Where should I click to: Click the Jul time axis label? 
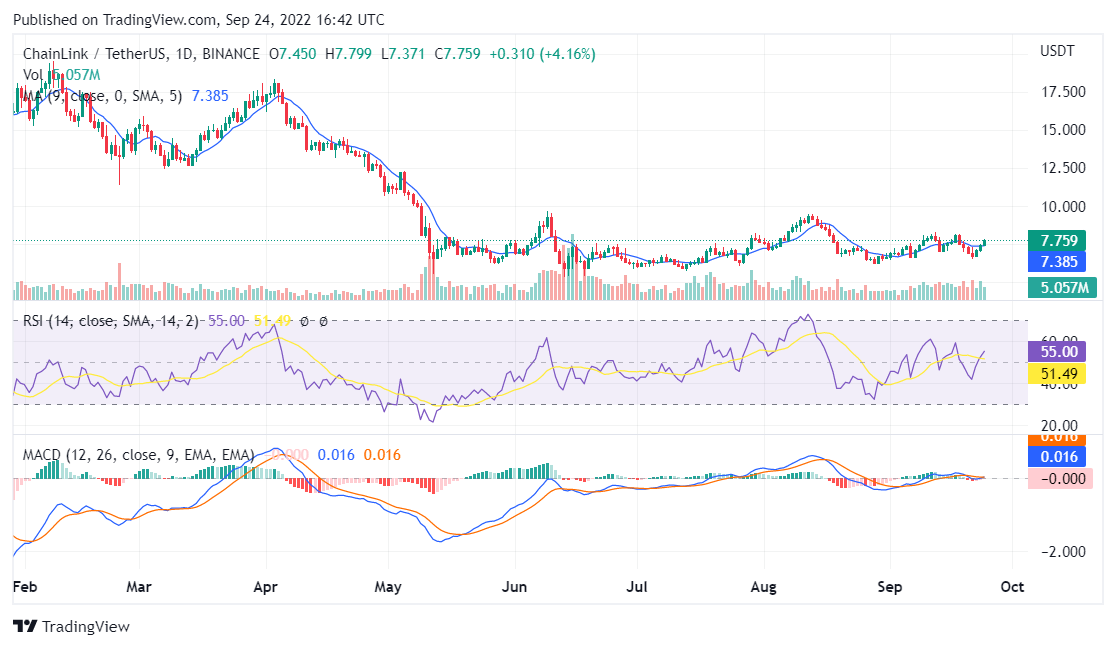(x=636, y=587)
